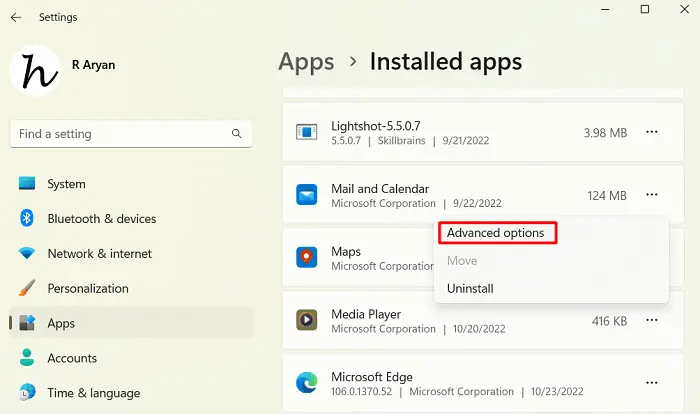Click the Mail and Calendar app icon
This screenshot has width=700, height=414.
coord(307,195)
